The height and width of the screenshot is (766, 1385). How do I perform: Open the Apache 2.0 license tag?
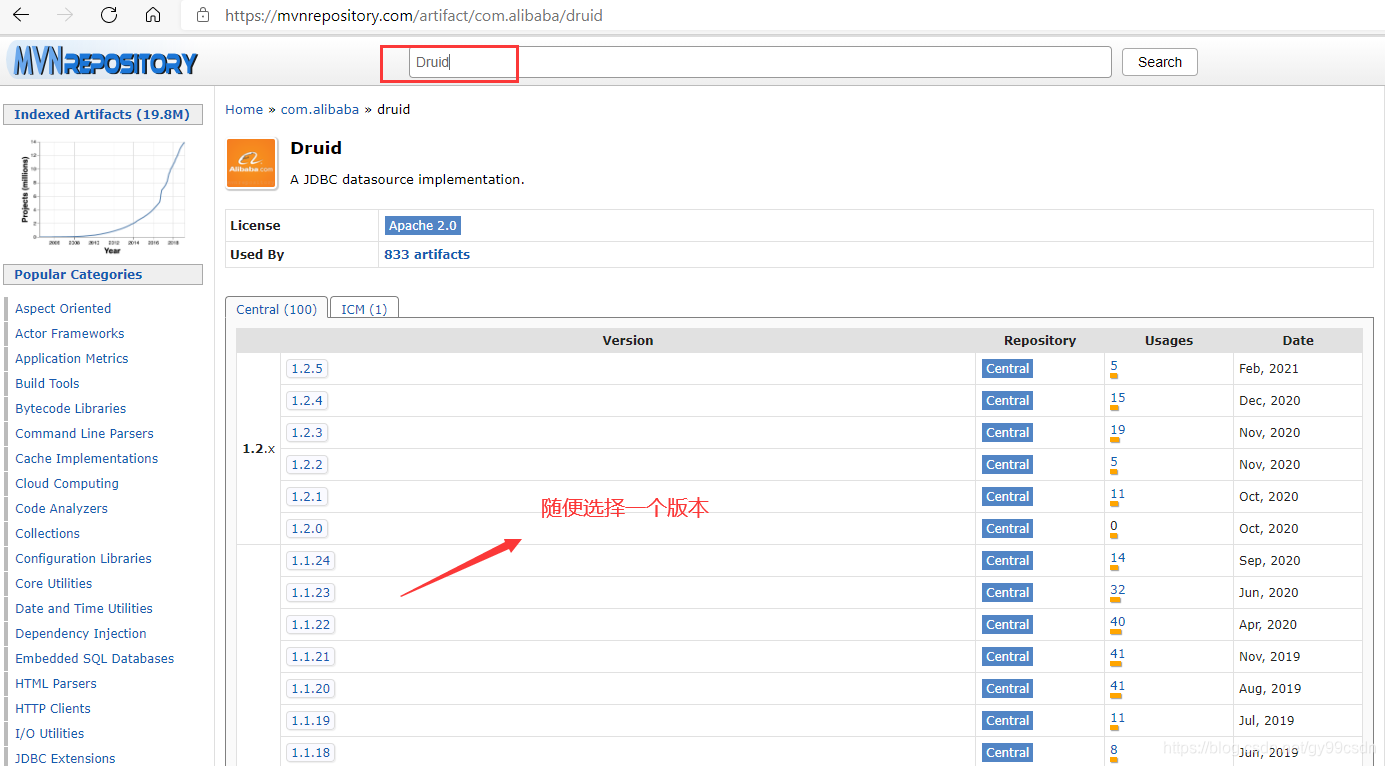[x=422, y=226]
